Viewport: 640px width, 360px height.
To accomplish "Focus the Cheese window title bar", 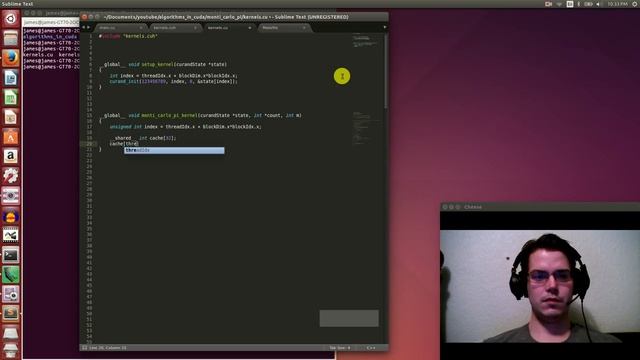I will tap(540, 207).
